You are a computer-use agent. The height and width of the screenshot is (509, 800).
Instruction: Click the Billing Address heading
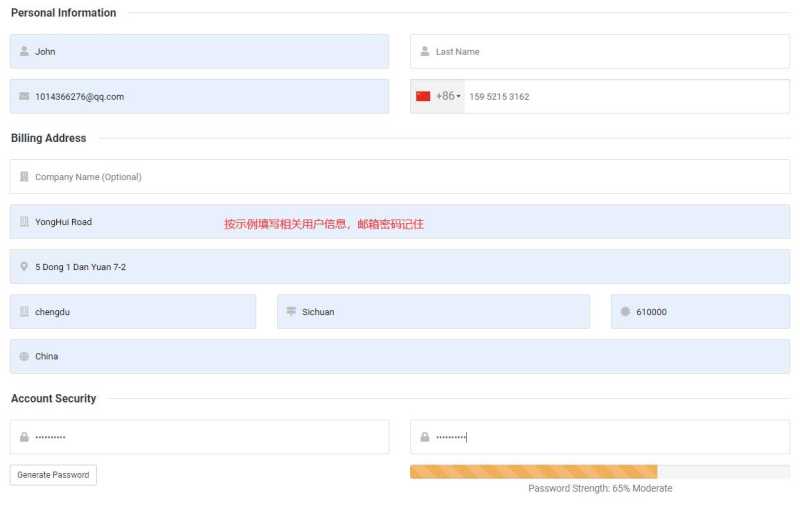click(x=48, y=138)
